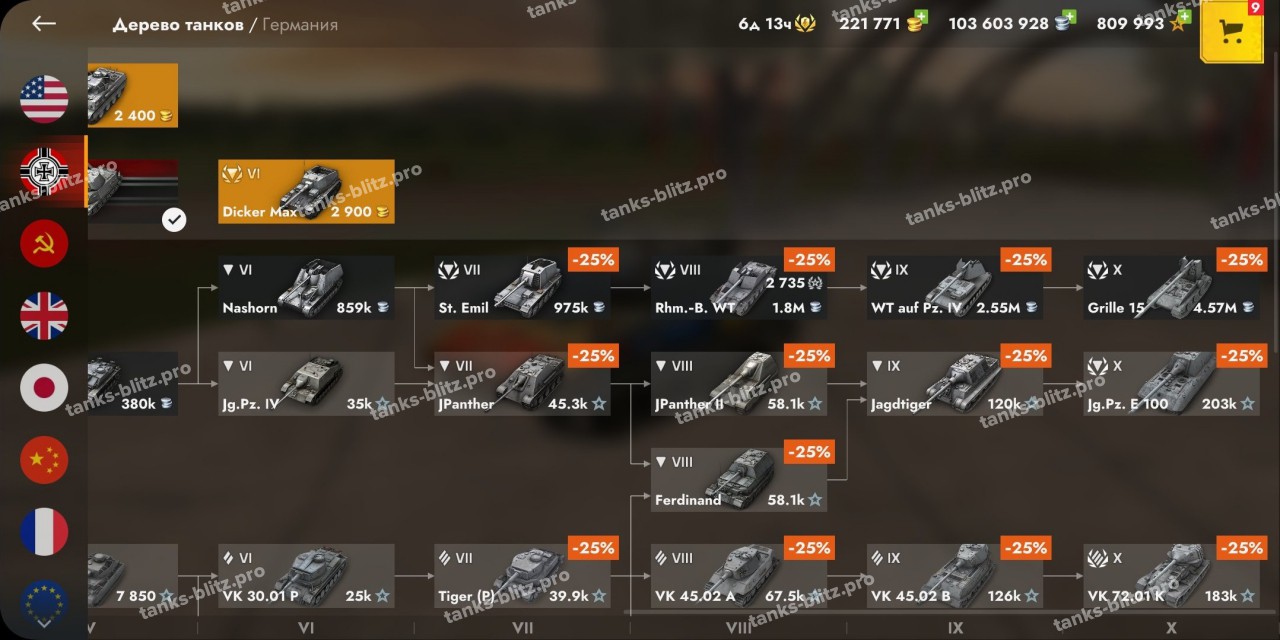This screenshot has height=640, width=1280.
Task: Select the Germany nation flag tab
Action: (x=44, y=172)
